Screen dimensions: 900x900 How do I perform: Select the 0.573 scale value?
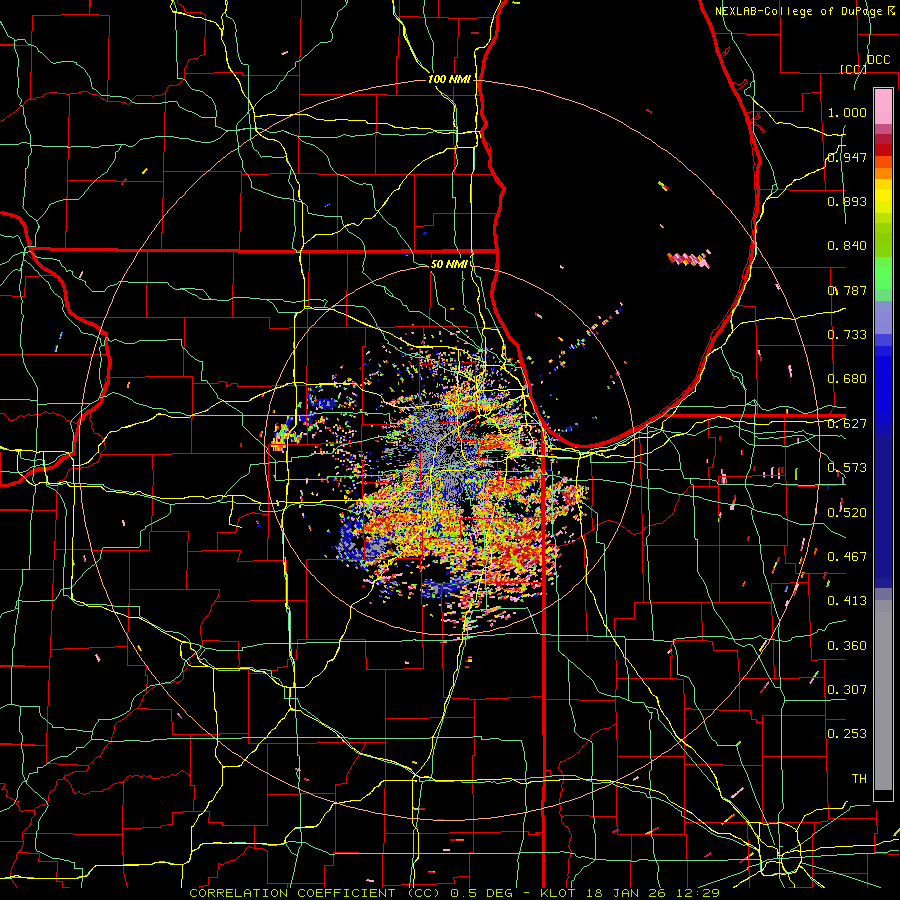pyautogui.click(x=847, y=468)
